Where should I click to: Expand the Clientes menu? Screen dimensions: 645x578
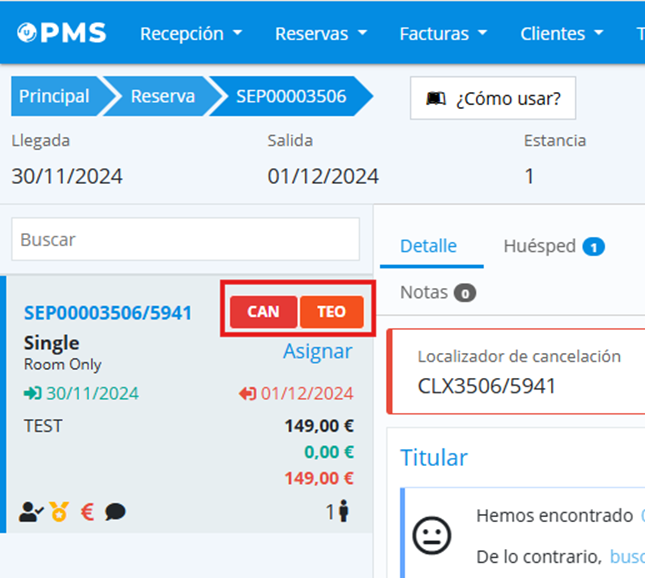562,33
